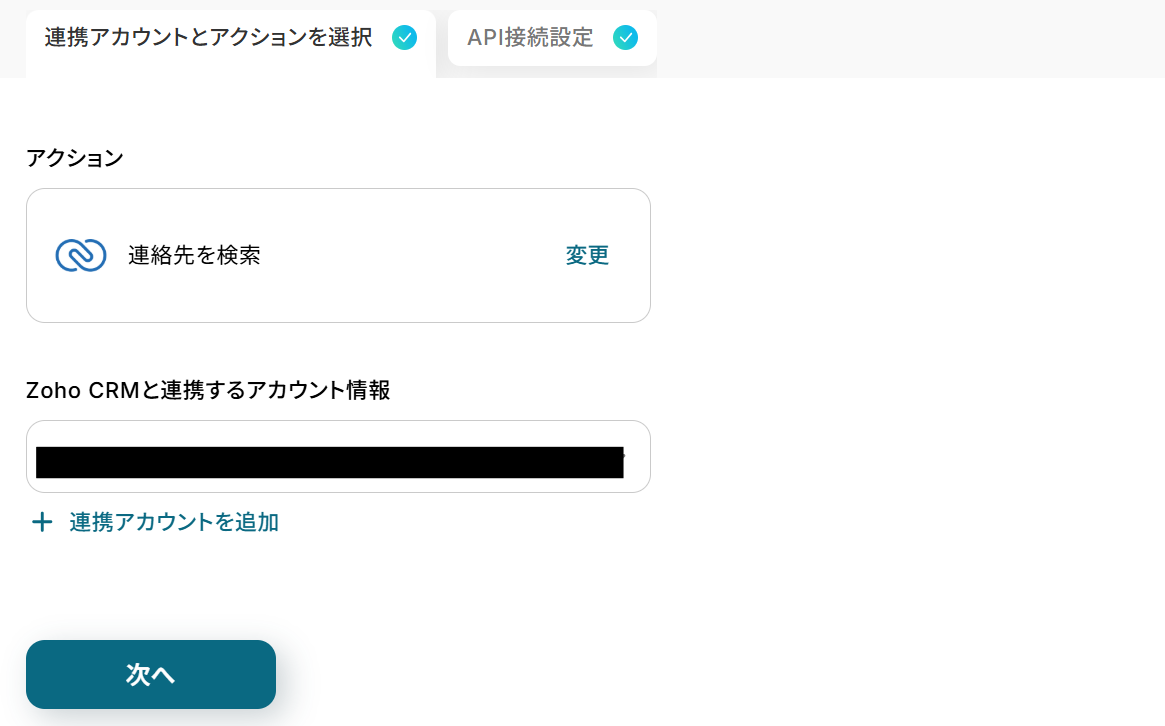Expand account selector at its right edge

[x=637, y=457]
